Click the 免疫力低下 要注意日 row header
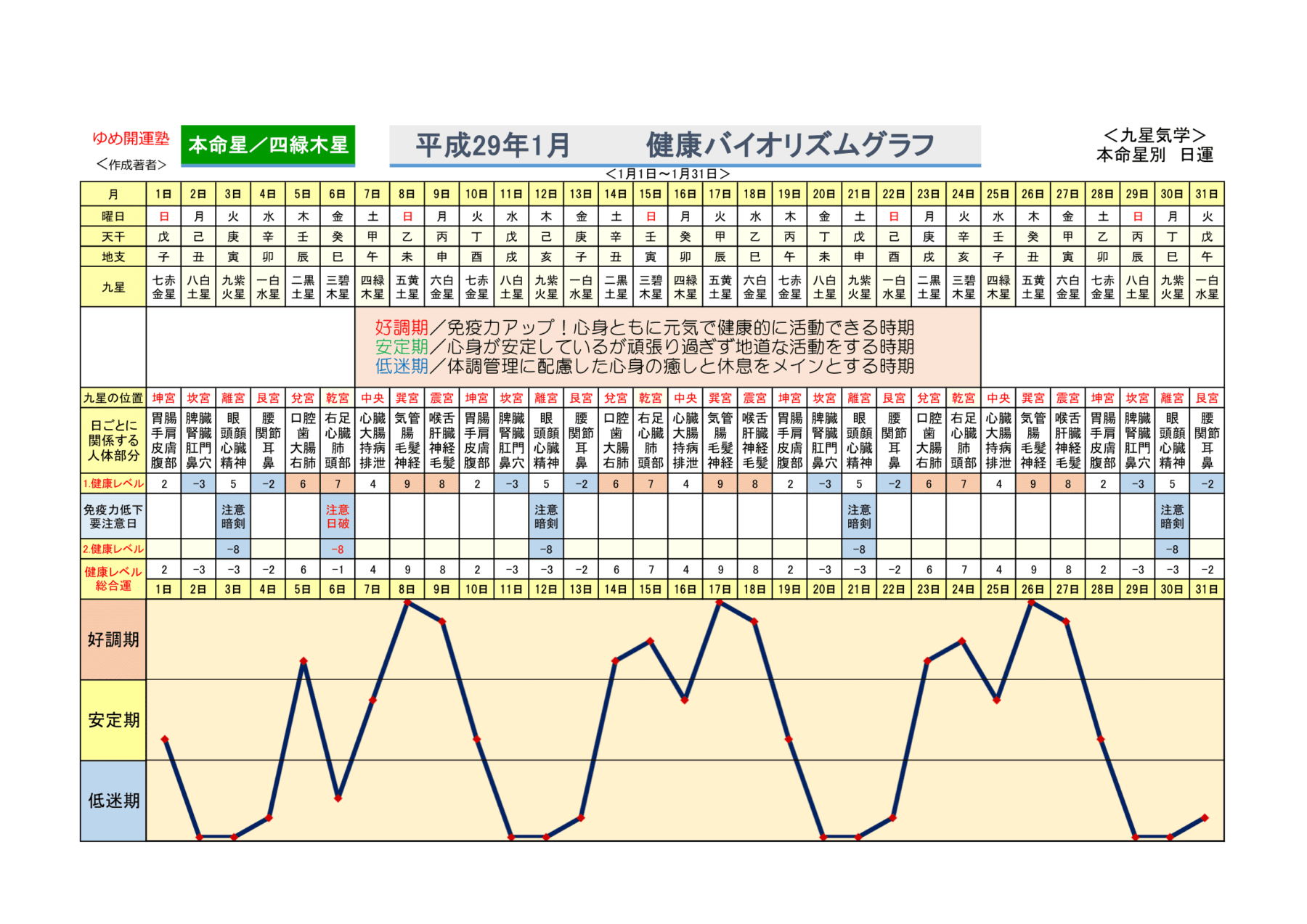This screenshot has height=924, width=1307. point(113,516)
